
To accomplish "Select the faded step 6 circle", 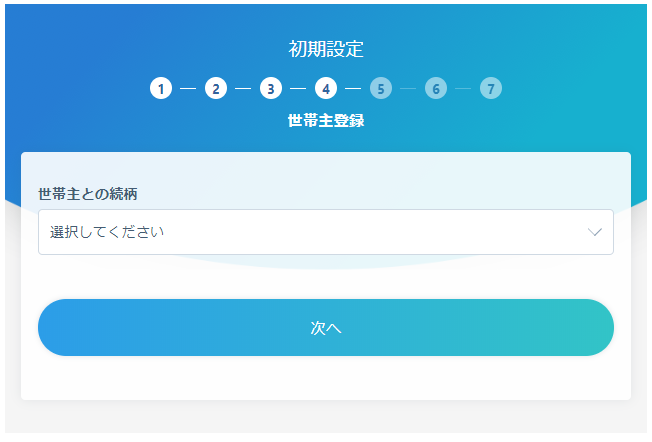I will [435, 88].
